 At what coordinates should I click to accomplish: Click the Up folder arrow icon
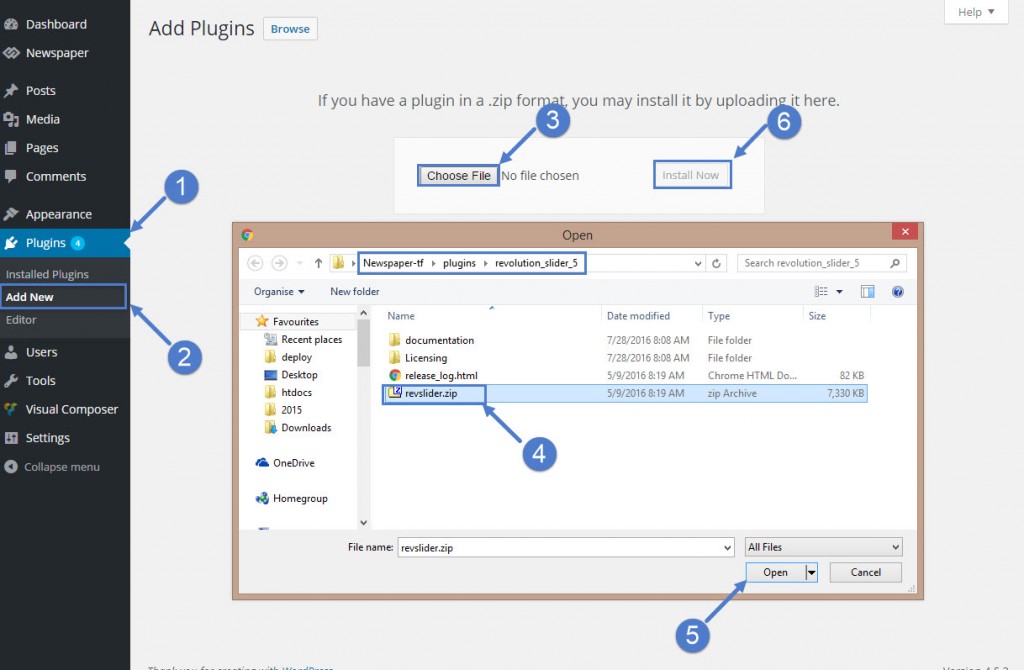[x=318, y=263]
